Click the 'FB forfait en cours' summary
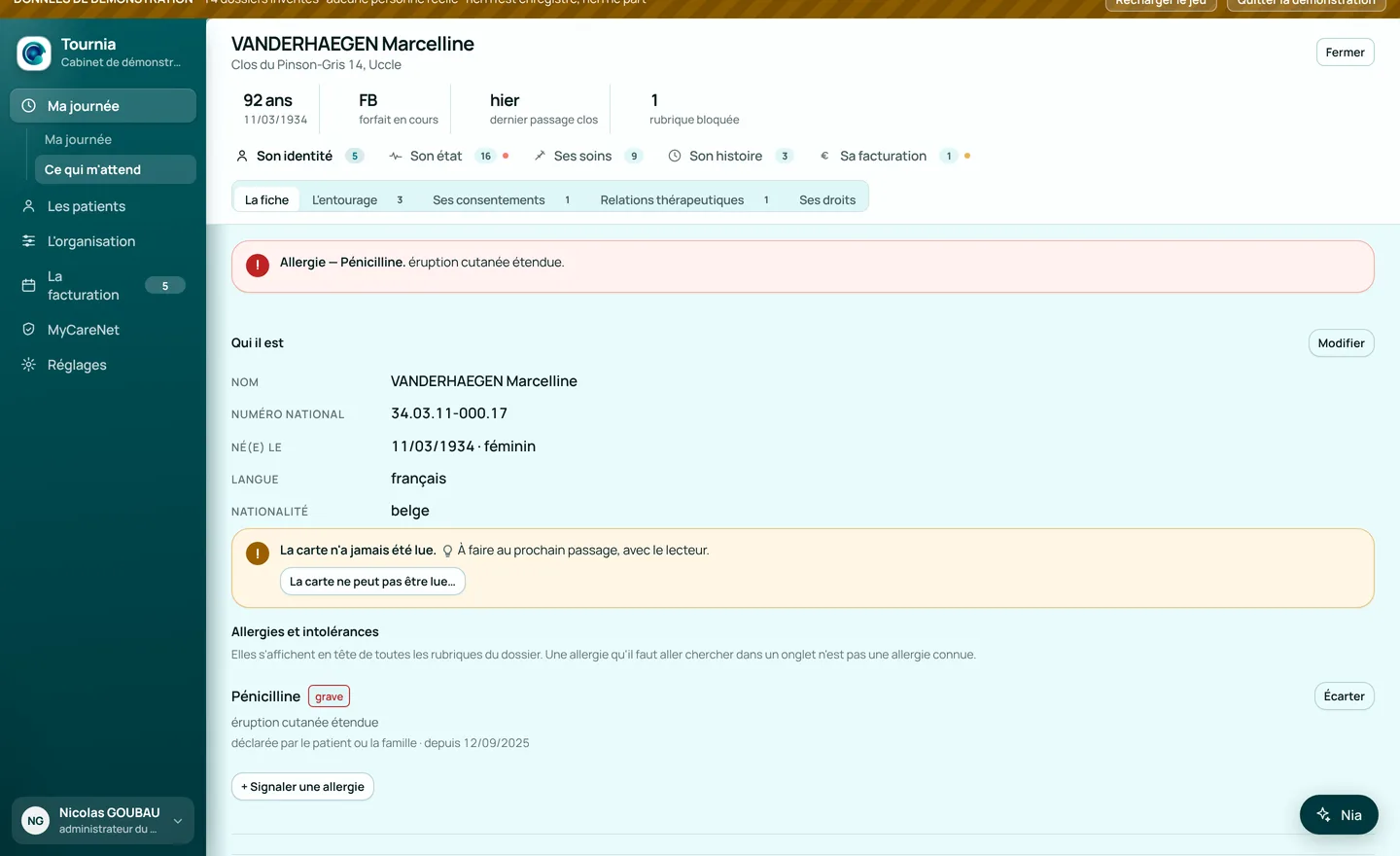Image resolution: width=1400 pixels, height=856 pixels. (399, 108)
